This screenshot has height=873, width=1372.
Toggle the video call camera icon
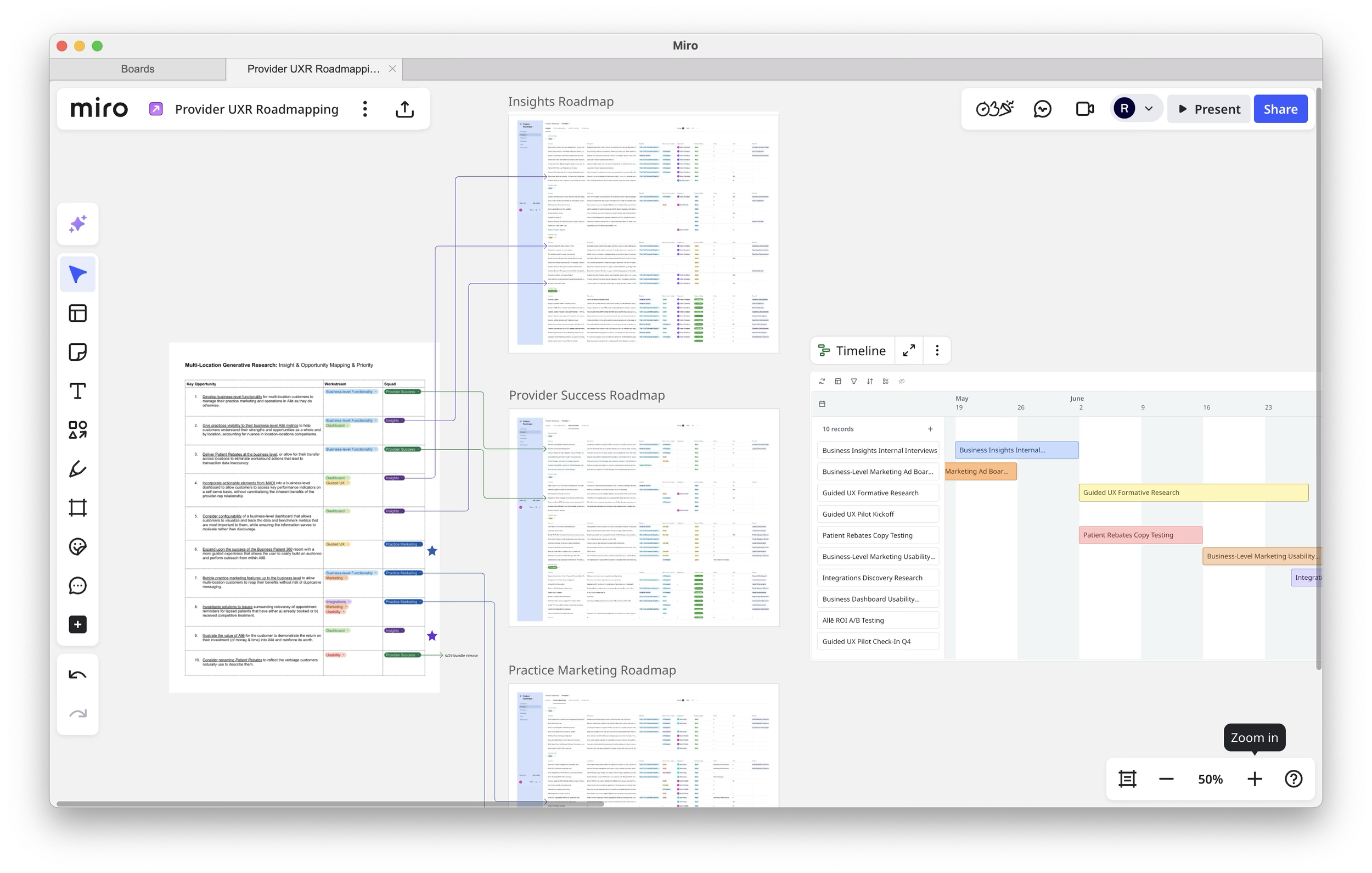[x=1084, y=109]
